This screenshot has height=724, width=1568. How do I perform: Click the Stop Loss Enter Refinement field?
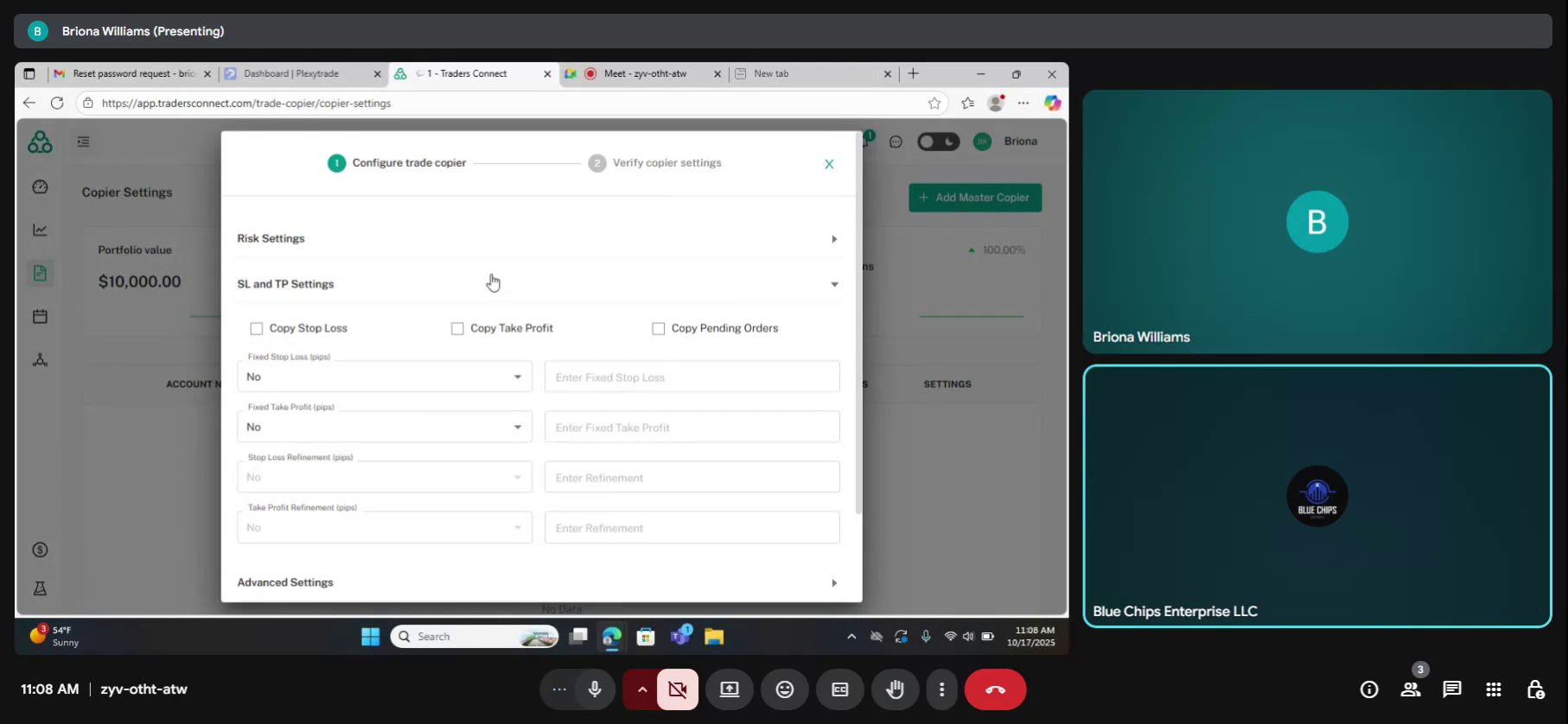[x=692, y=477]
